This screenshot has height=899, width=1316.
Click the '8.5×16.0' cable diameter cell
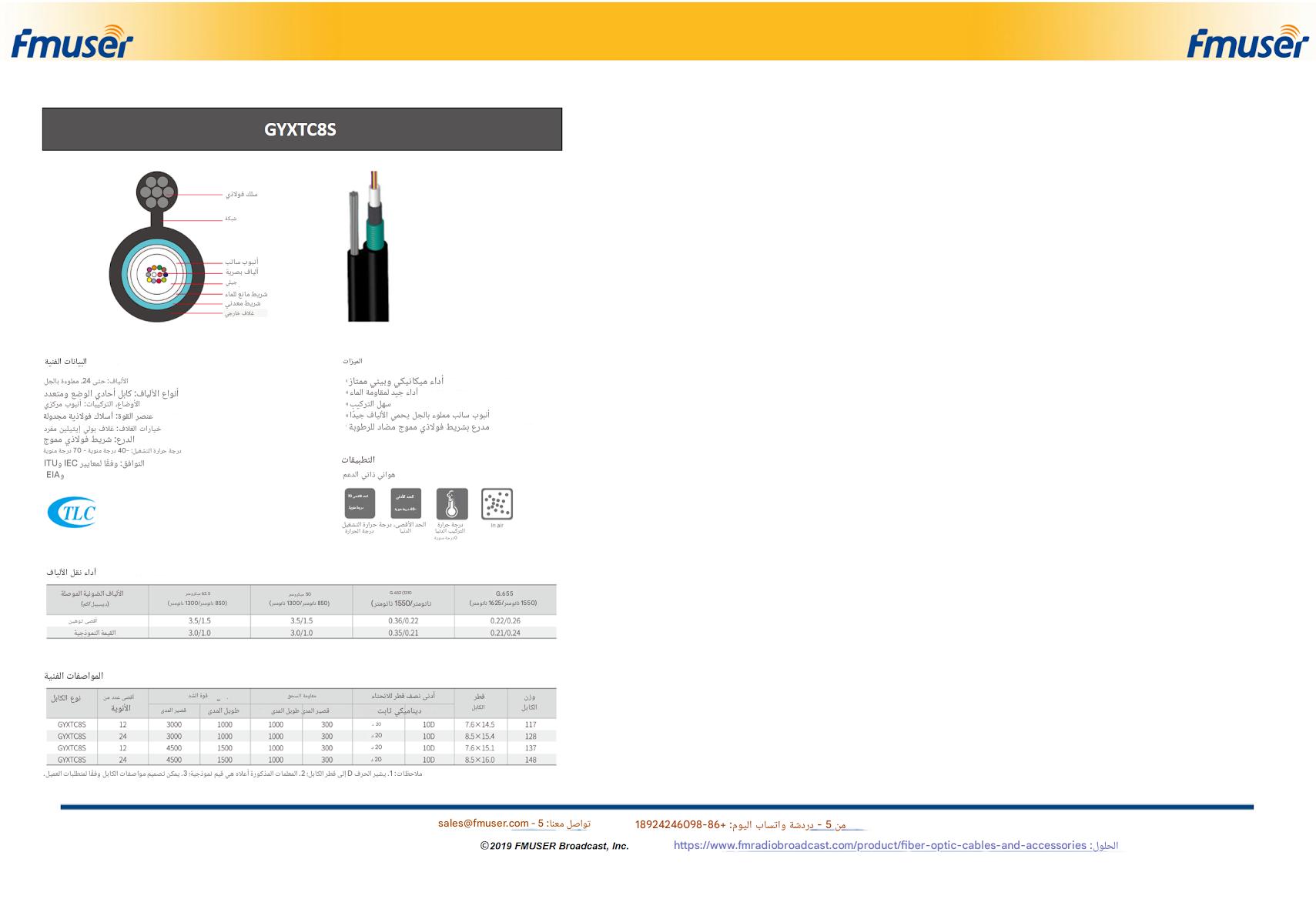(480, 760)
